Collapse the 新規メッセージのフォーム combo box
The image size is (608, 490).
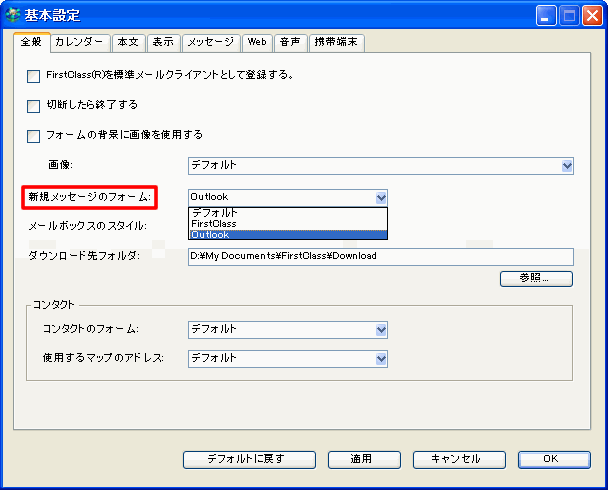[380, 198]
